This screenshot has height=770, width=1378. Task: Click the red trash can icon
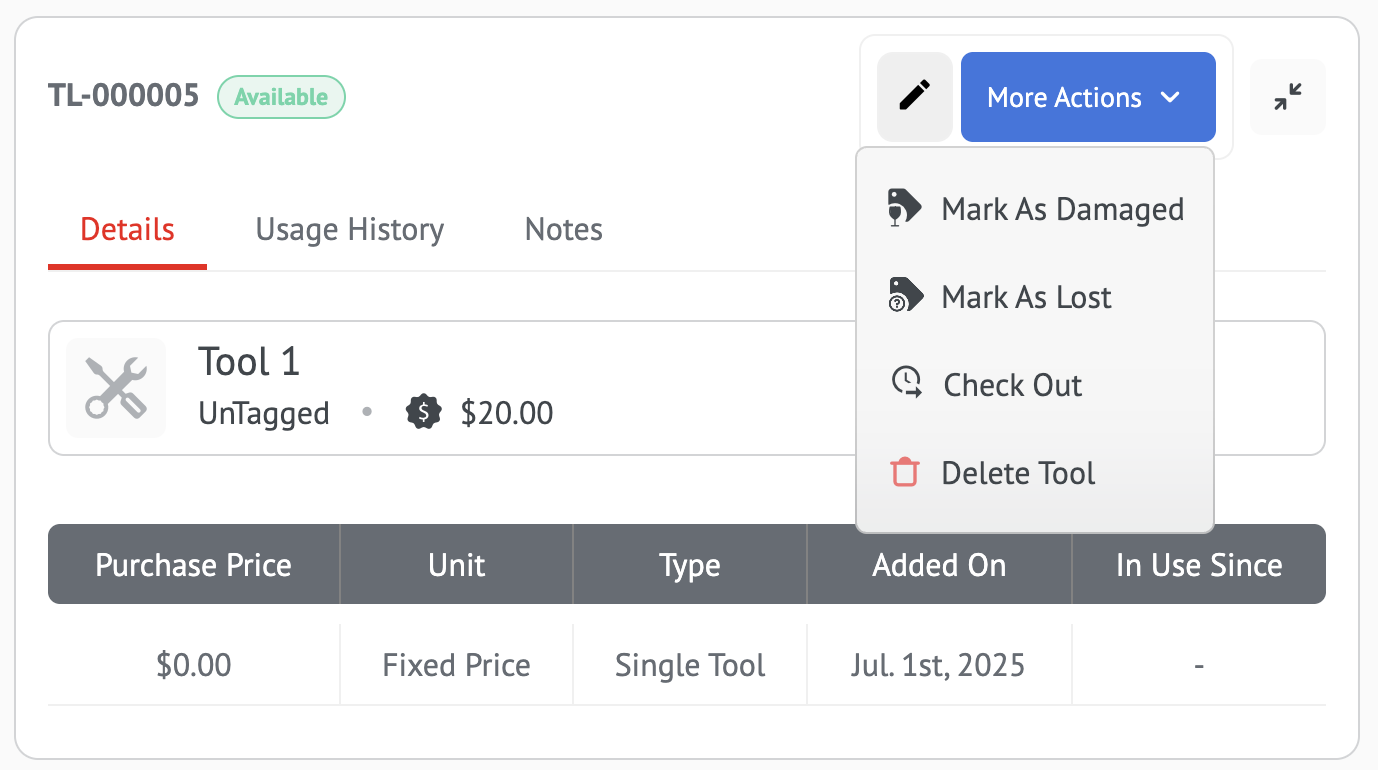(904, 472)
